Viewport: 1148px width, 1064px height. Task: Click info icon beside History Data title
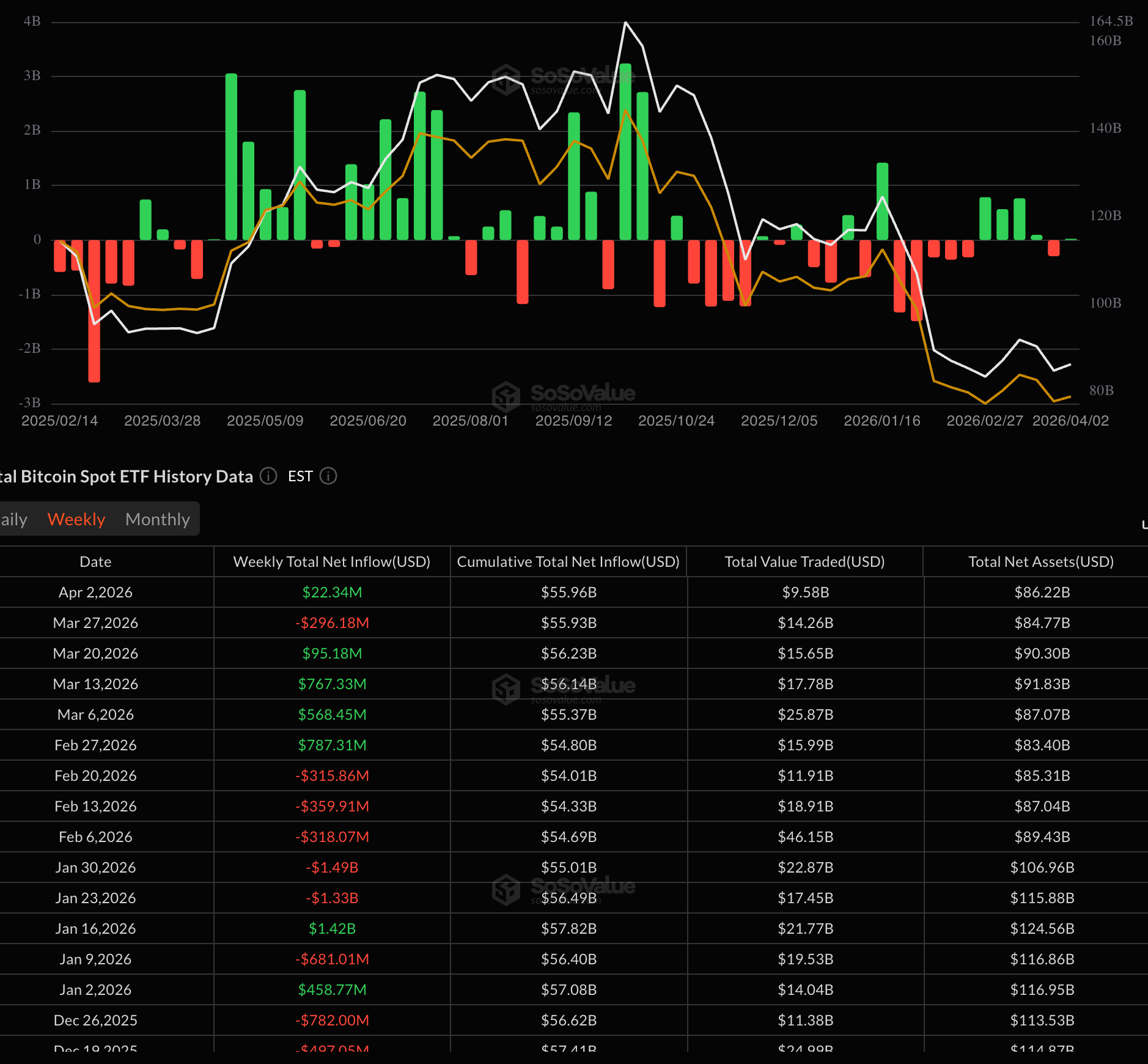[x=268, y=476]
